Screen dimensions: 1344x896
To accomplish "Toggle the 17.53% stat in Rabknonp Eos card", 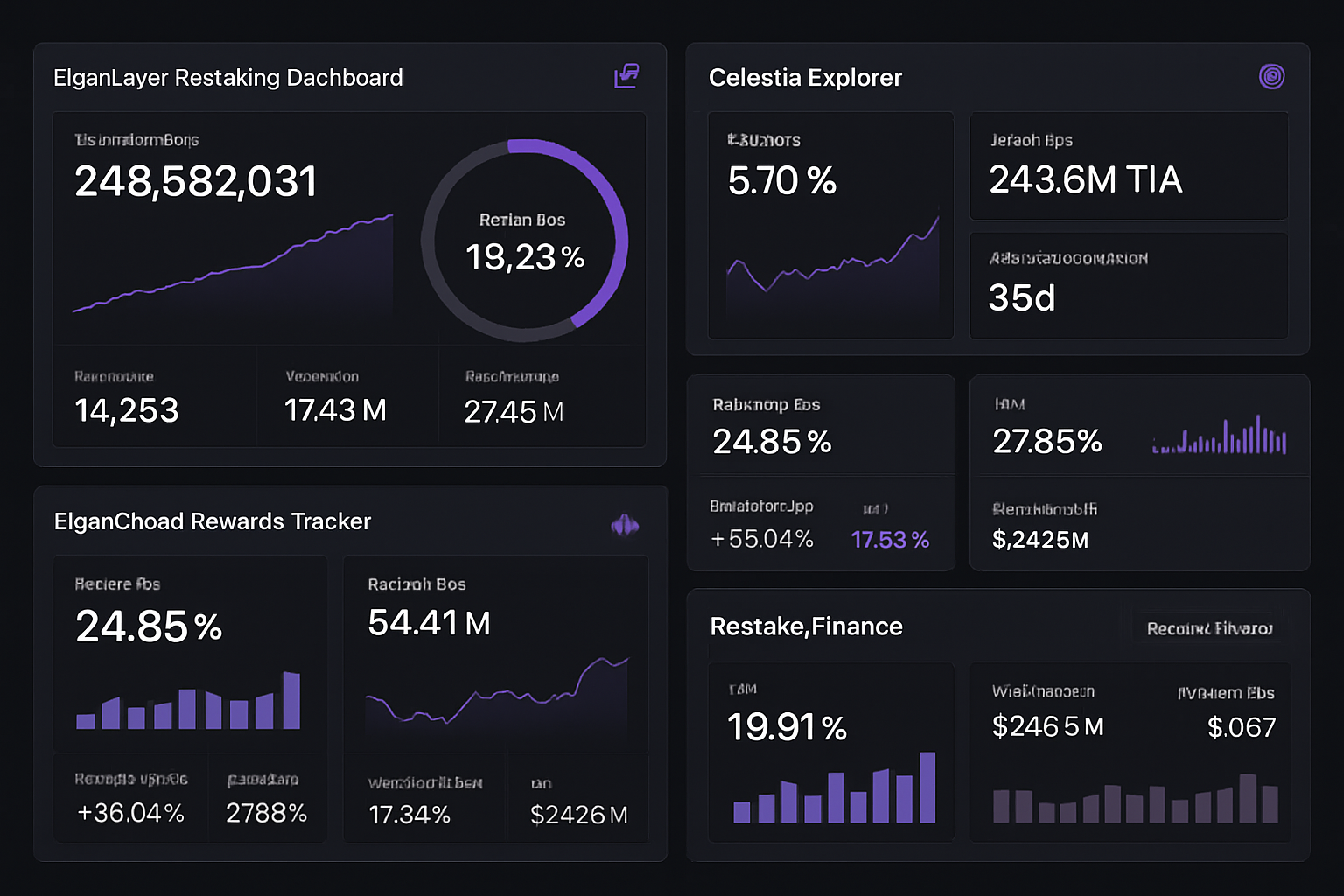I will coord(891,540).
